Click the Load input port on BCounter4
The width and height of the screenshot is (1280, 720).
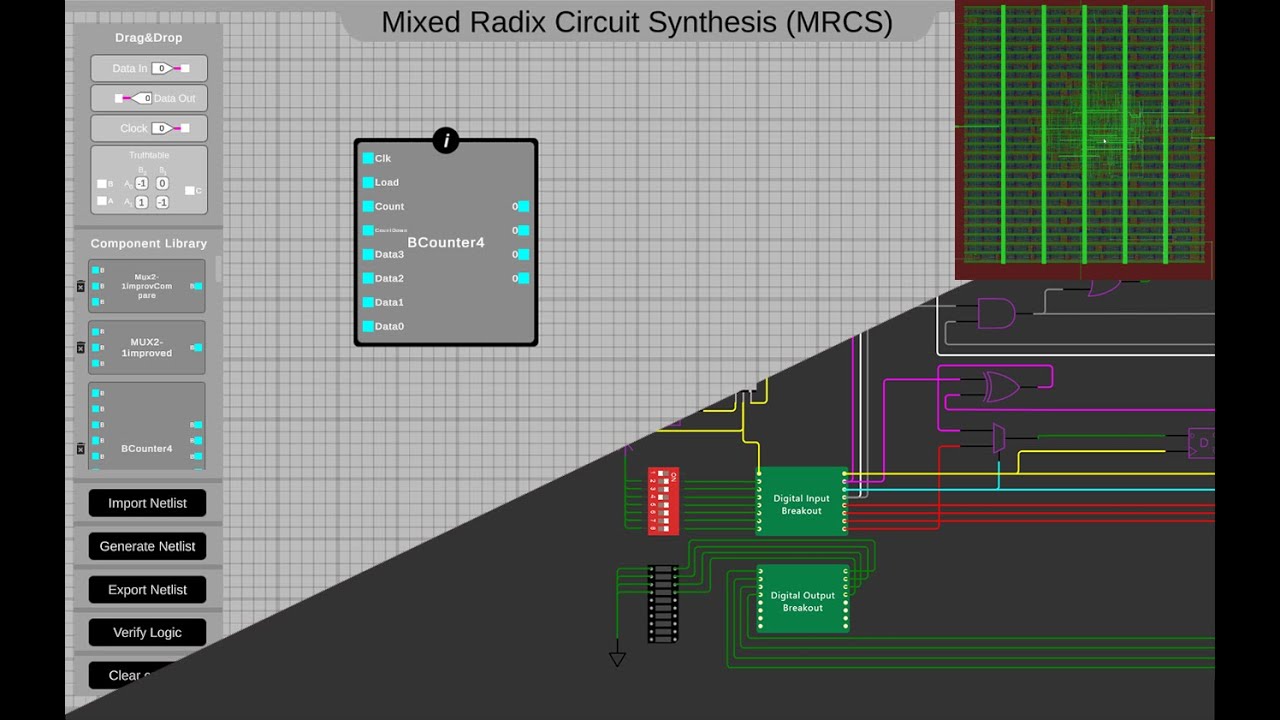[x=368, y=182]
